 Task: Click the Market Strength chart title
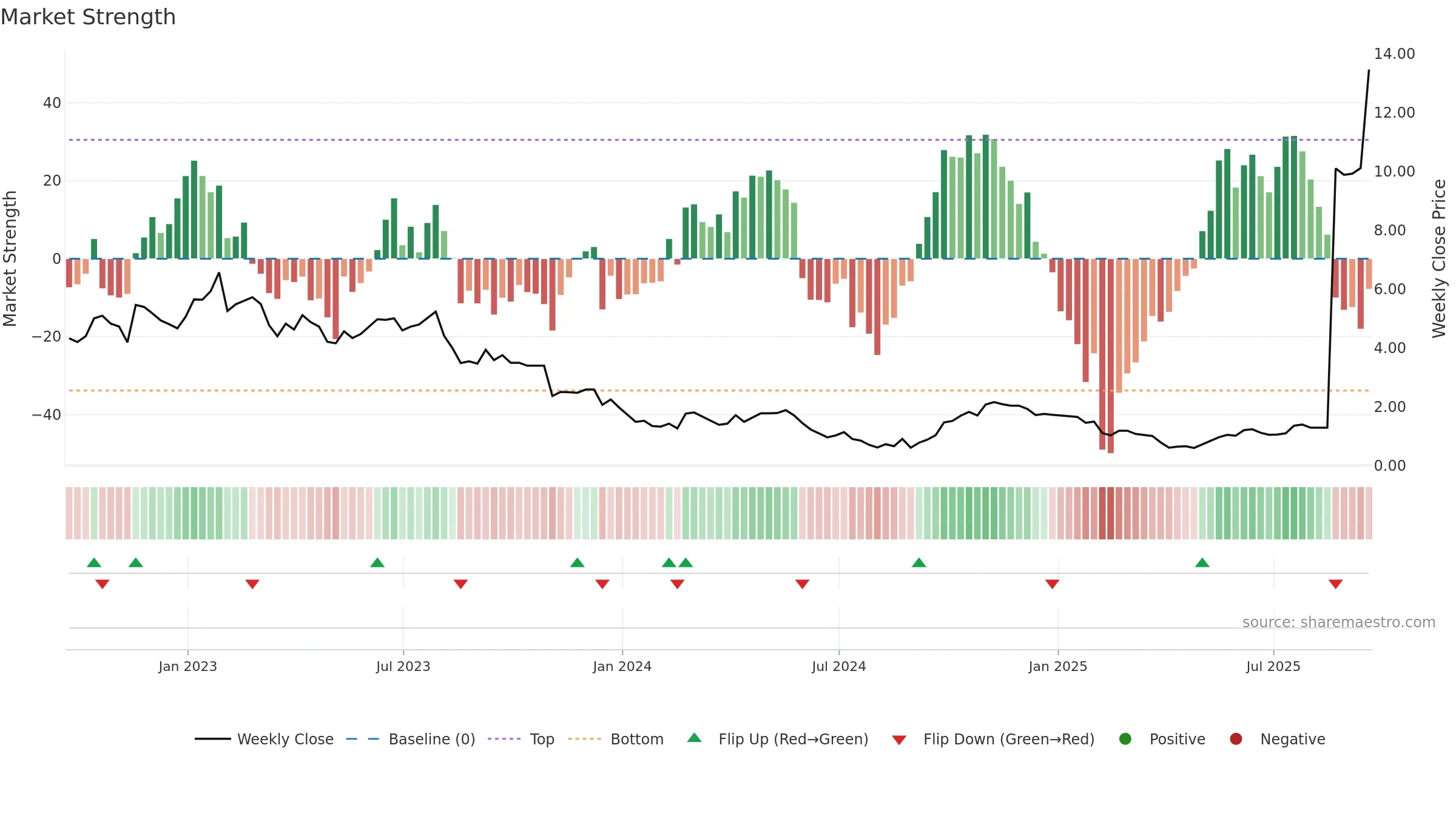point(89,17)
